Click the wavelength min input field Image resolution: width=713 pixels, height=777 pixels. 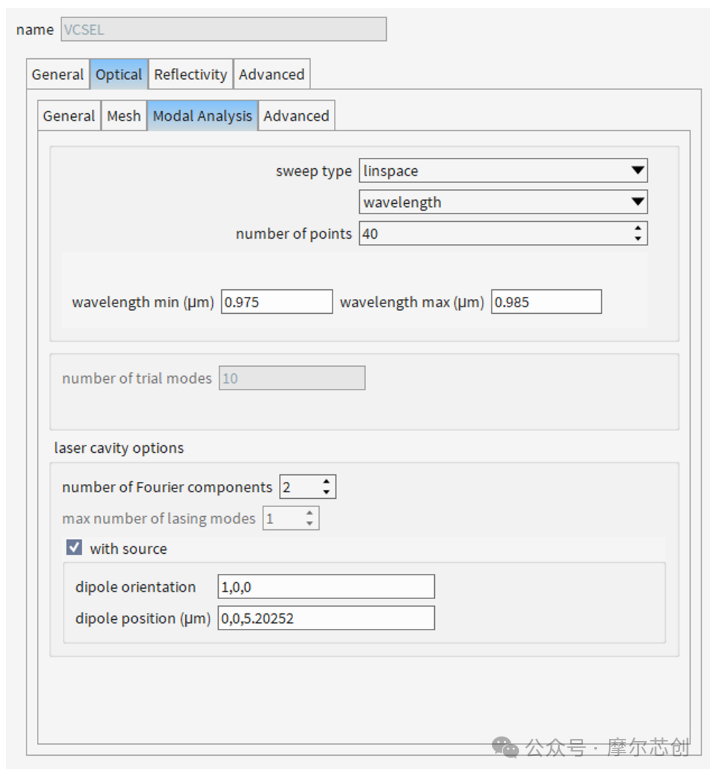coord(276,302)
